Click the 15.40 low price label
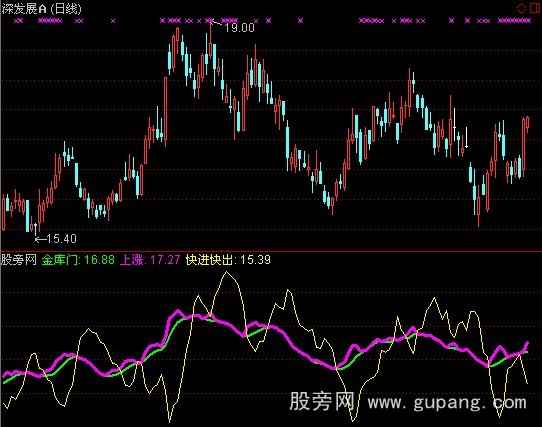 tap(62, 239)
